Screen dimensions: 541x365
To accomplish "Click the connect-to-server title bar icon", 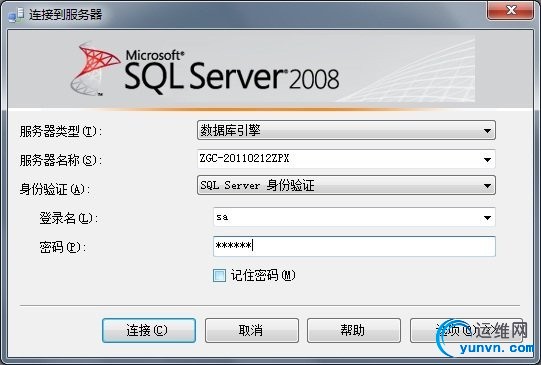I will (x=16, y=15).
